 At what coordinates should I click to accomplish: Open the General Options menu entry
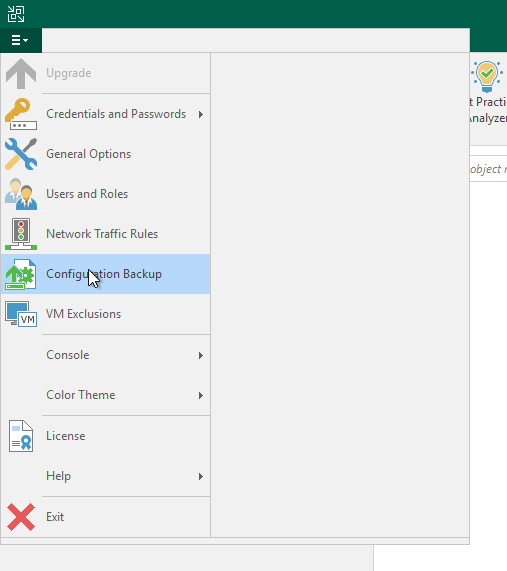[106, 154]
